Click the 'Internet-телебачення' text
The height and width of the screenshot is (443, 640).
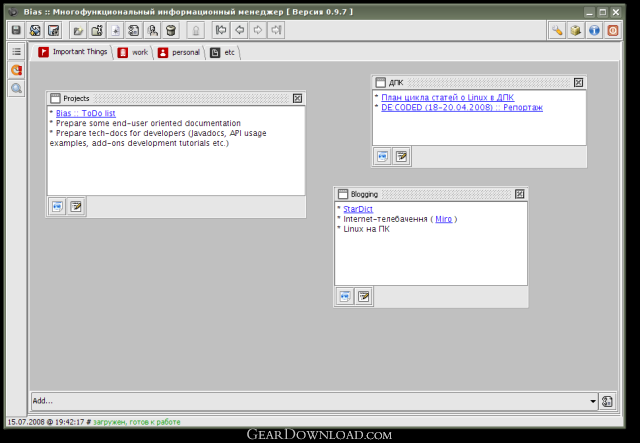385,219
